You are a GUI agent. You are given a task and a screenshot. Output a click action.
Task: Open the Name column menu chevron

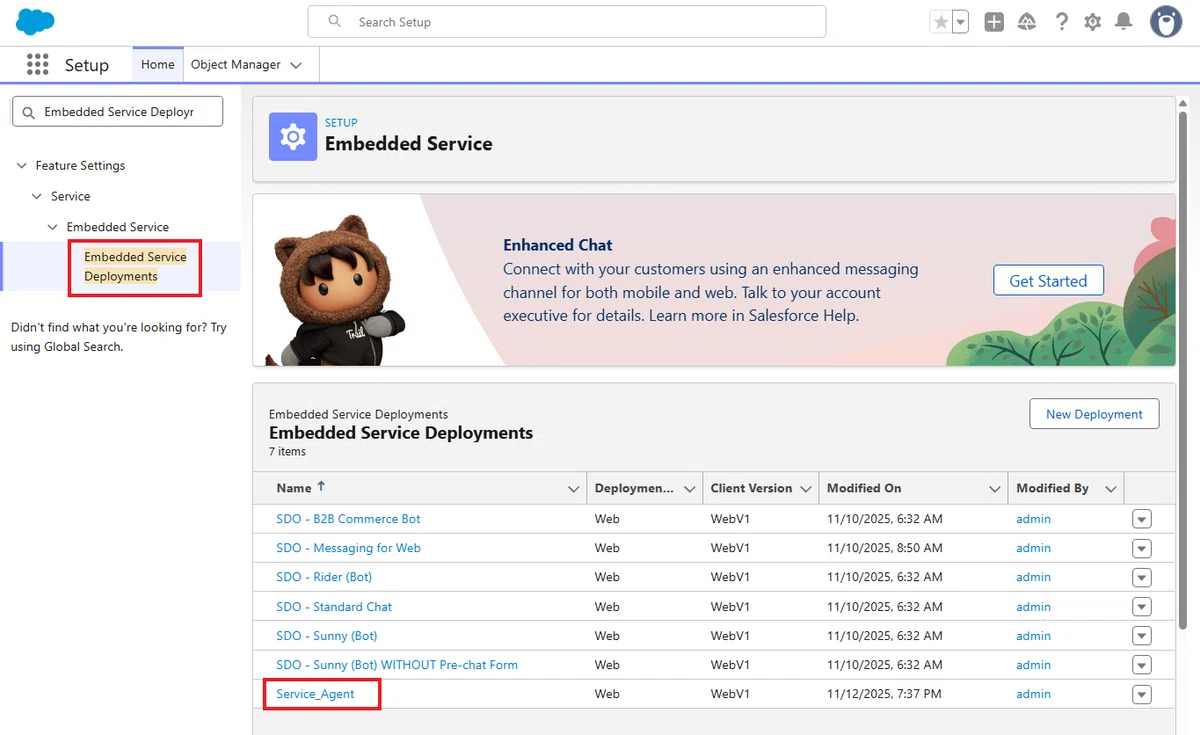[573, 489]
